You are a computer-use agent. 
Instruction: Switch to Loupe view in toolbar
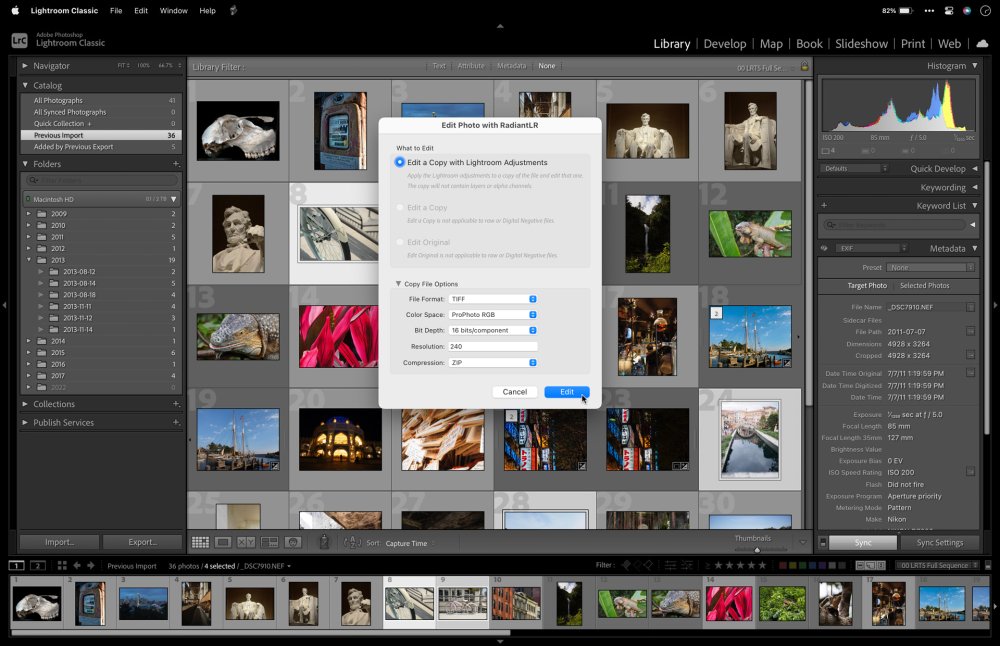223,542
